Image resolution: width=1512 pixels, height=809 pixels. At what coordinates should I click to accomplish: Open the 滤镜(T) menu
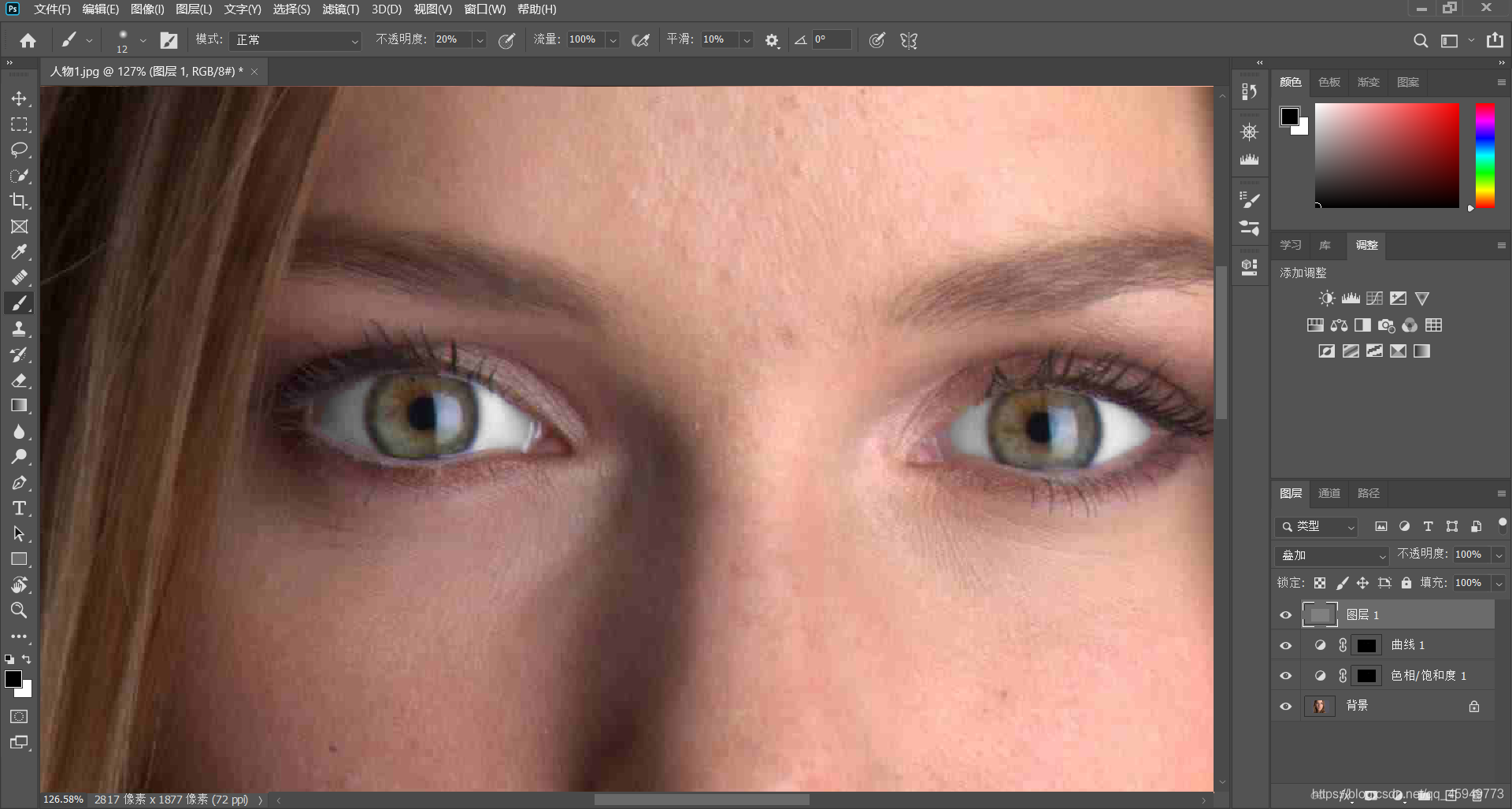[341, 9]
